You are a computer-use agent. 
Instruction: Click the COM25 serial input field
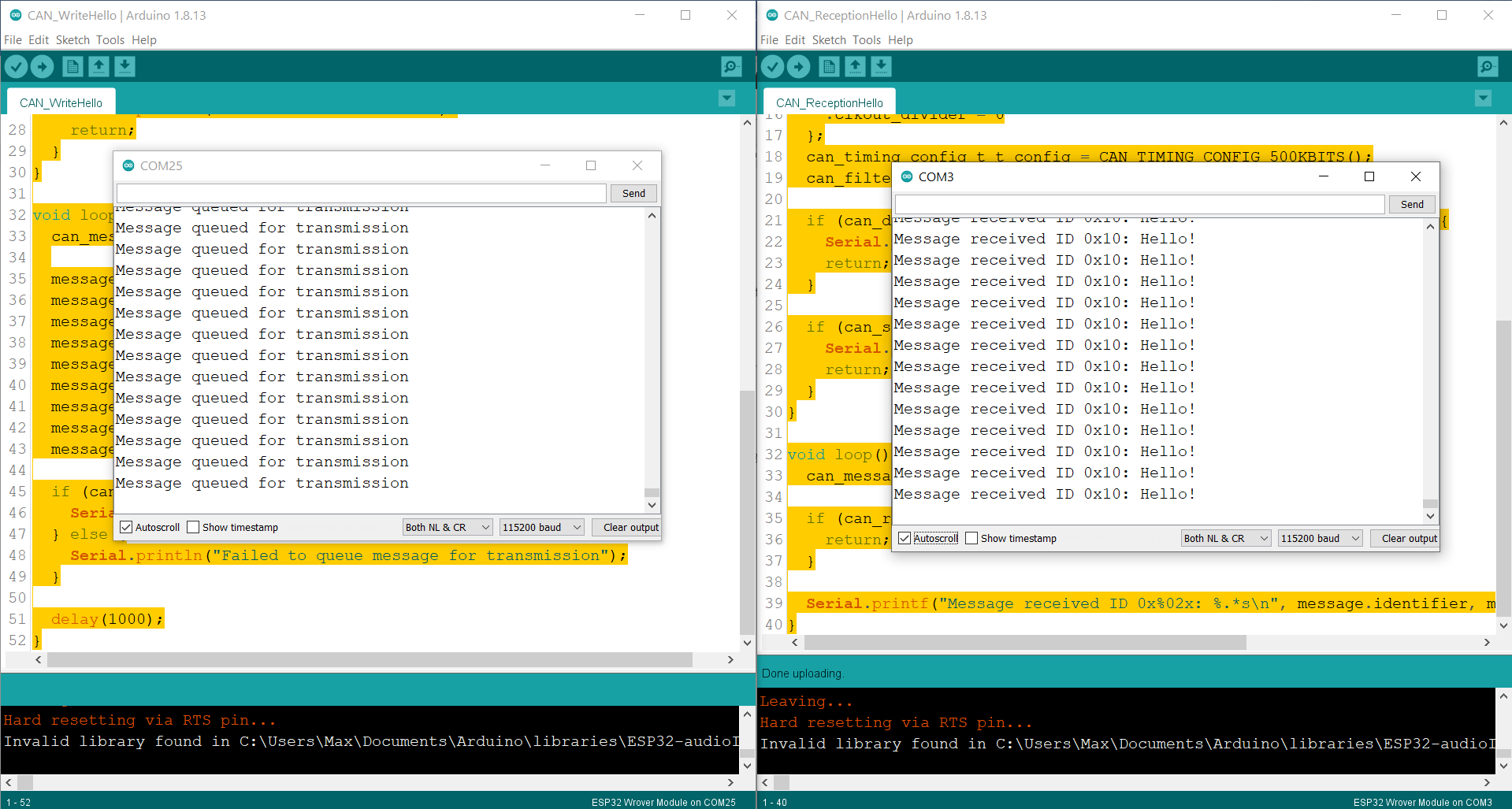click(362, 193)
